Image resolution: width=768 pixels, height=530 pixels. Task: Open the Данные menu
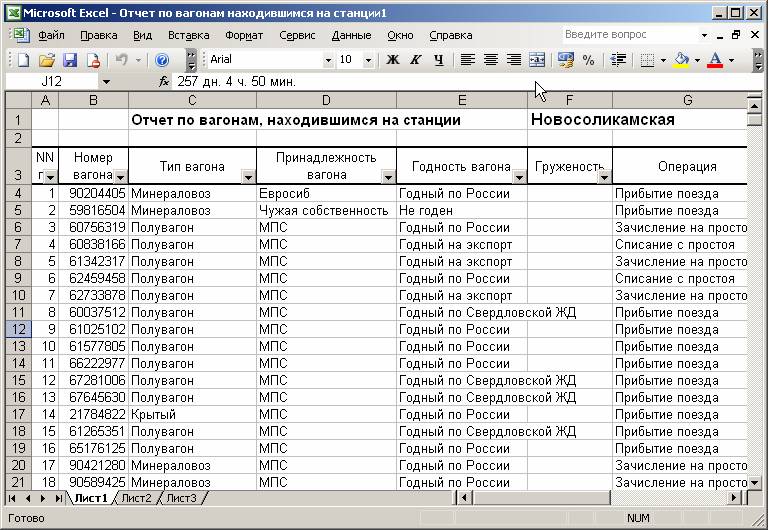(351, 35)
